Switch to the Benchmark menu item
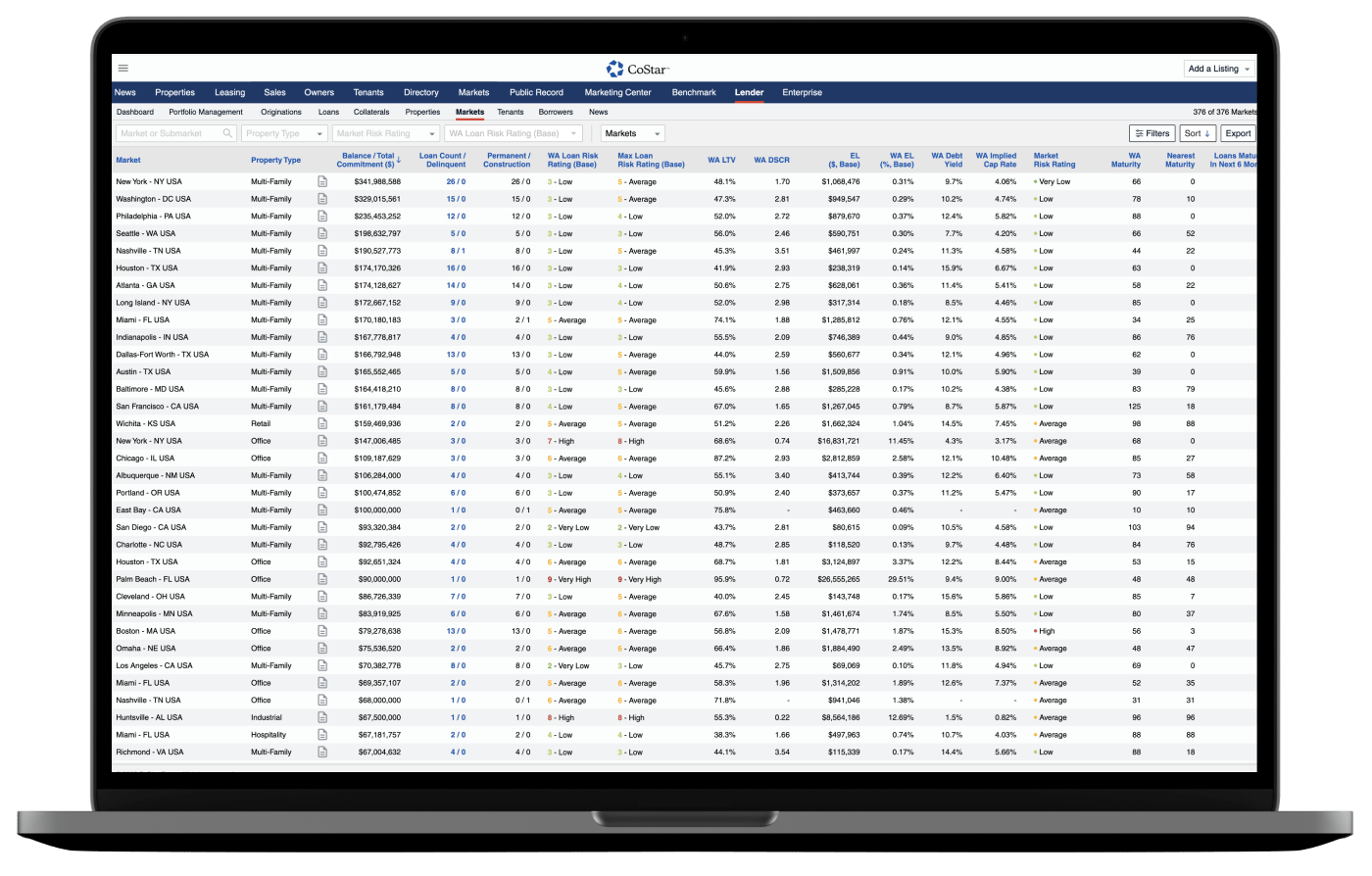 [x=694, y=92]
